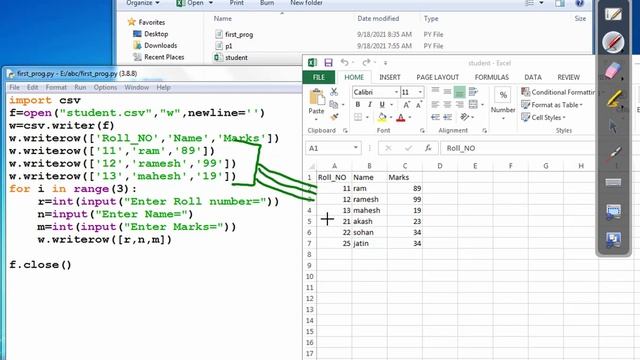The height and width of the screenshot is (360, 640).
Task: Click the Percent number format icon
Action: tap(503, 95)
